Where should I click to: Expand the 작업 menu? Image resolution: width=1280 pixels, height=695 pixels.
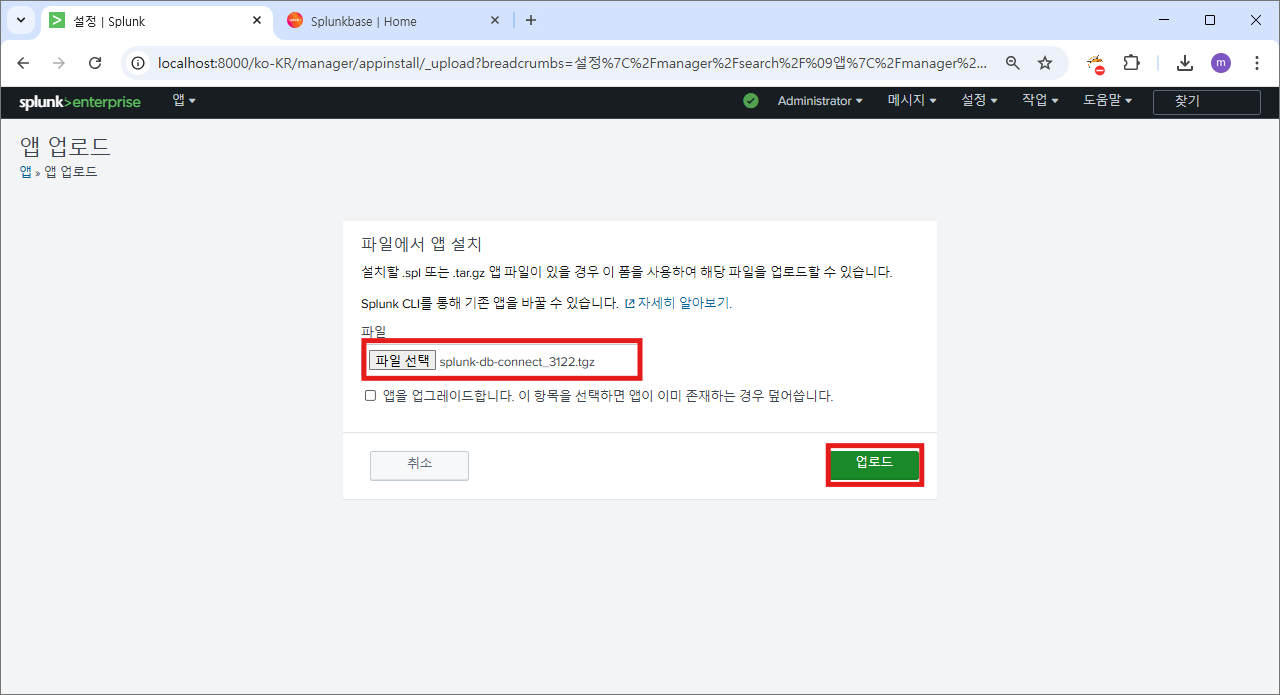(x=1040, y=101)
